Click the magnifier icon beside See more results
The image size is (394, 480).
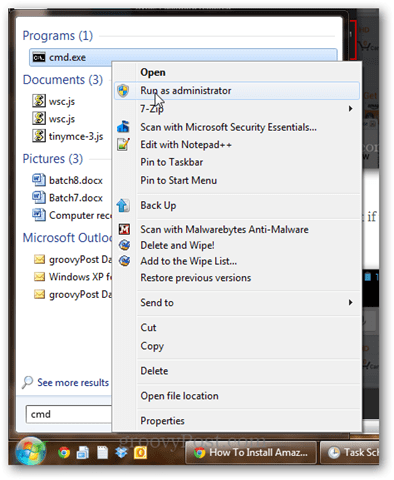[x=28, y=382]
